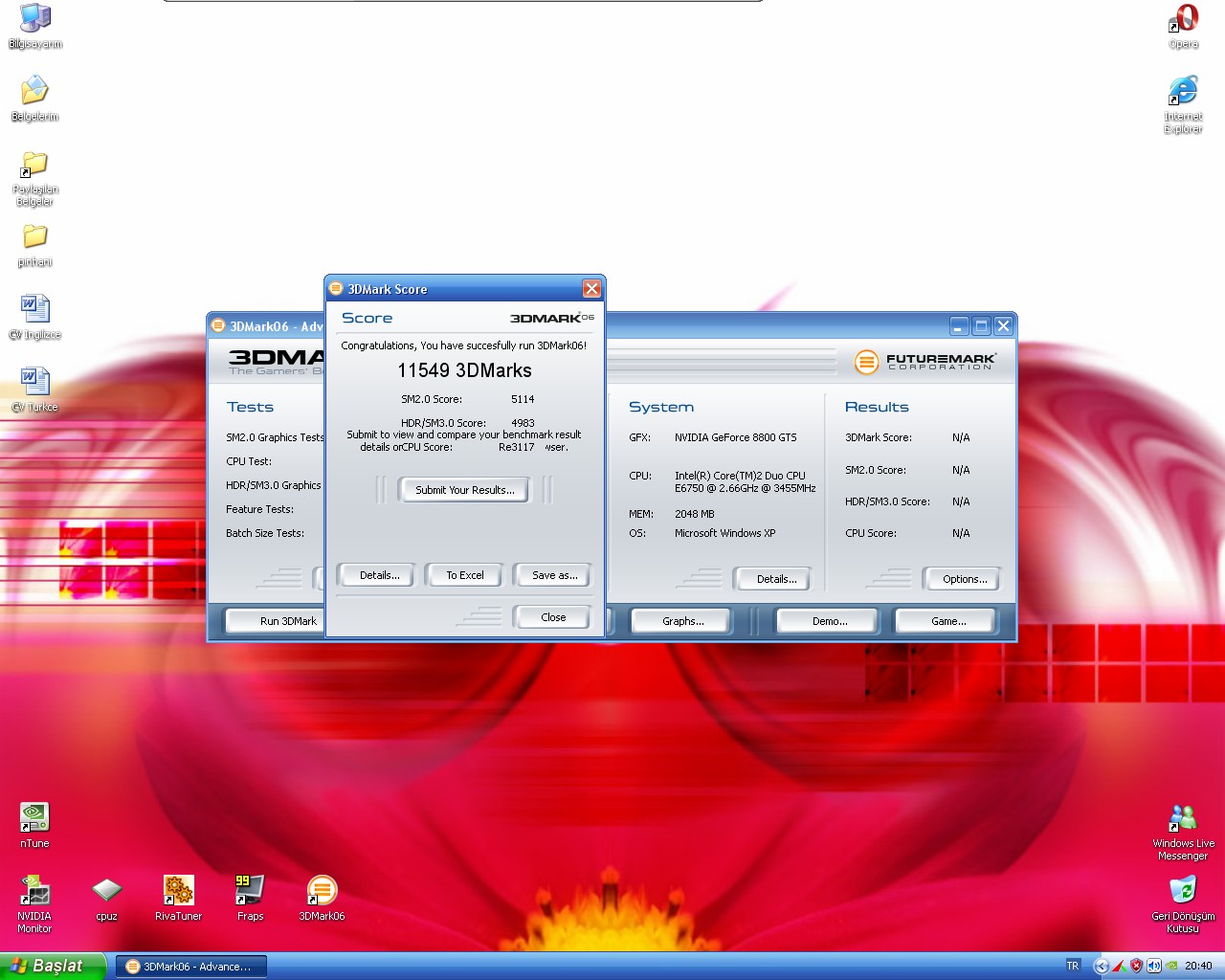Image resolution: width=1225 pixels, height=980 pixels.
Task: Select the CV Turkce Word document
Action: click(35, 390)
